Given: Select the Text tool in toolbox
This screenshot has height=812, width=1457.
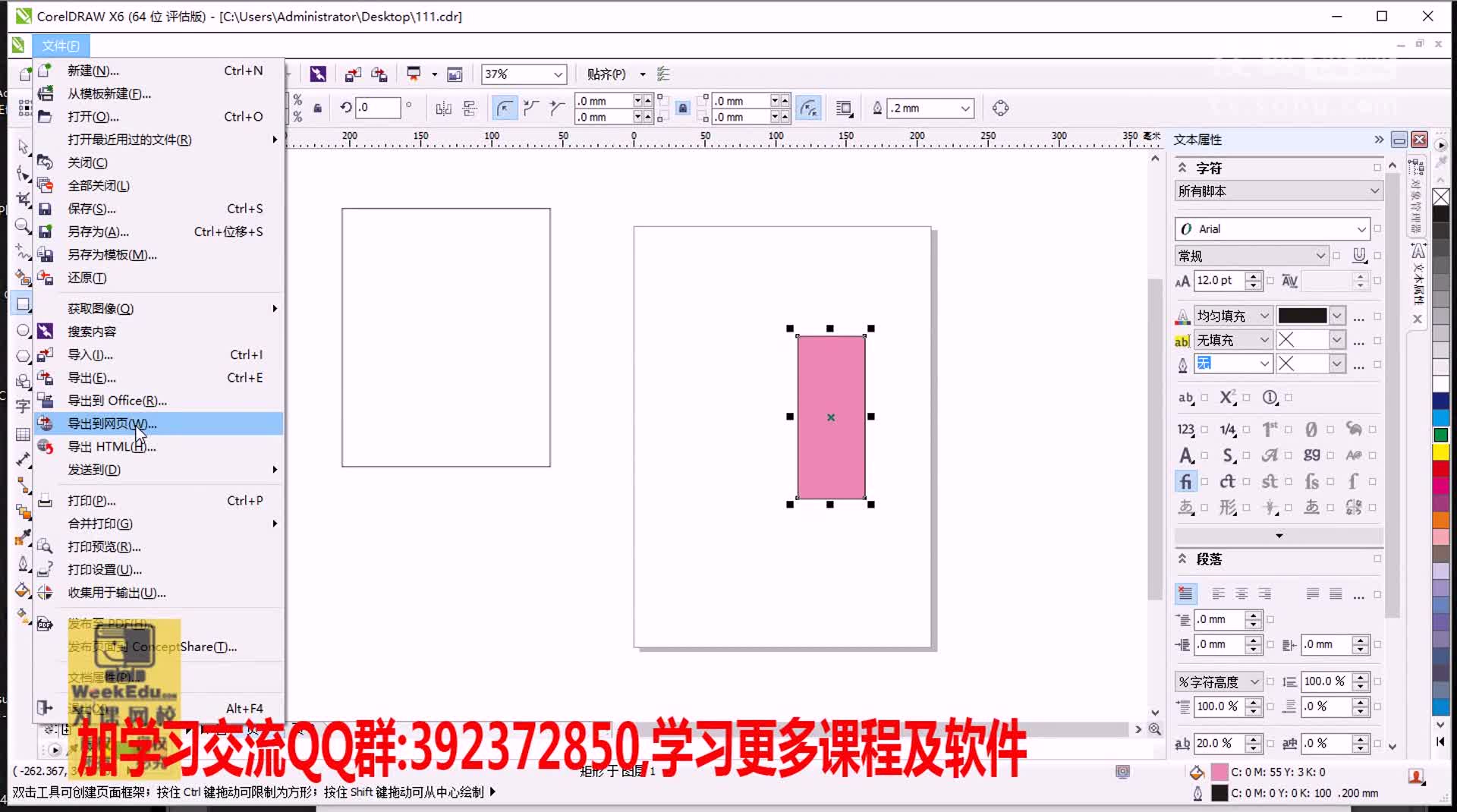Looking at the screenshot, I should click(x=23, y=406).
